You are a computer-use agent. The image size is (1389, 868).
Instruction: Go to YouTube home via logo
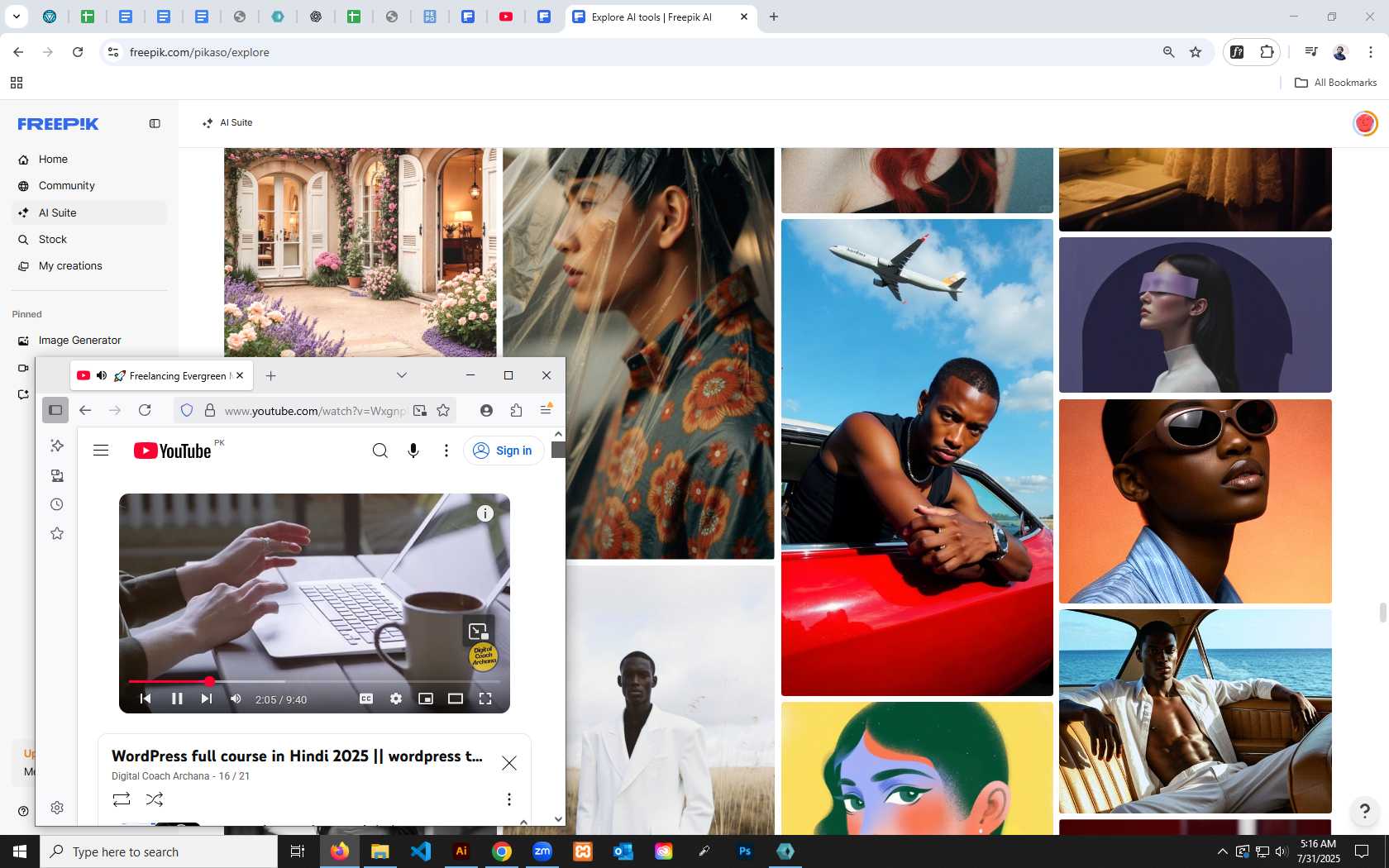click(x=173, y=451)
